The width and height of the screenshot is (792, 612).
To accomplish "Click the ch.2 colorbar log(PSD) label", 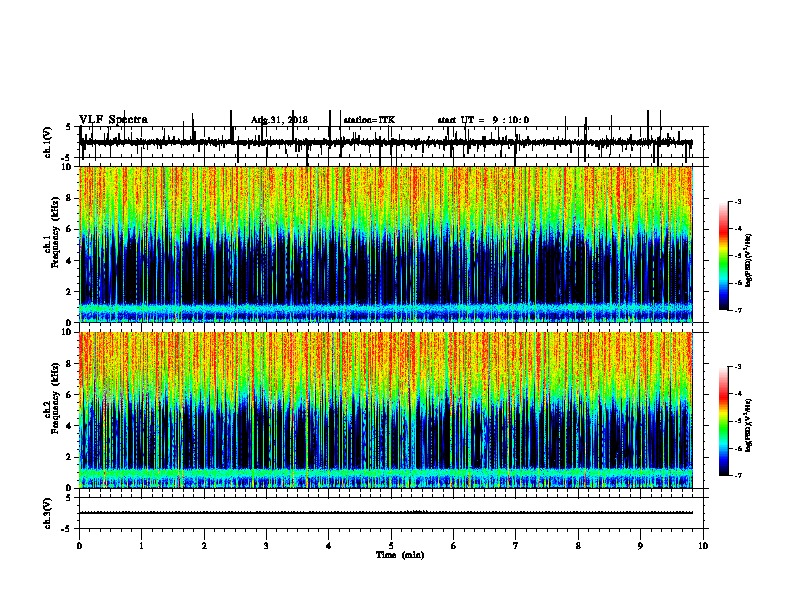I will click(x=748, y=425).
